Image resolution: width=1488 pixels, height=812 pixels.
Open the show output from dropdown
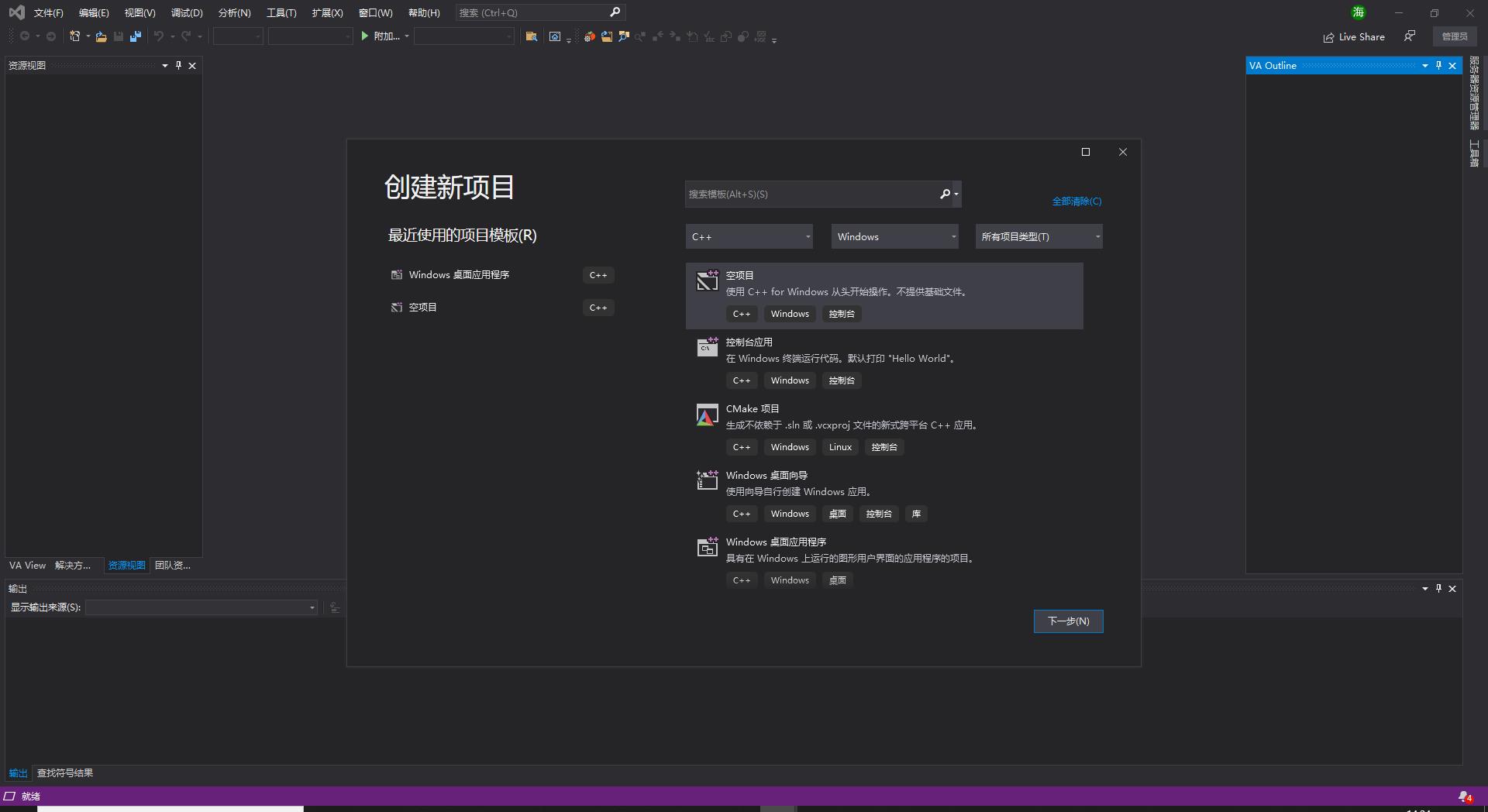pos(201,607)
